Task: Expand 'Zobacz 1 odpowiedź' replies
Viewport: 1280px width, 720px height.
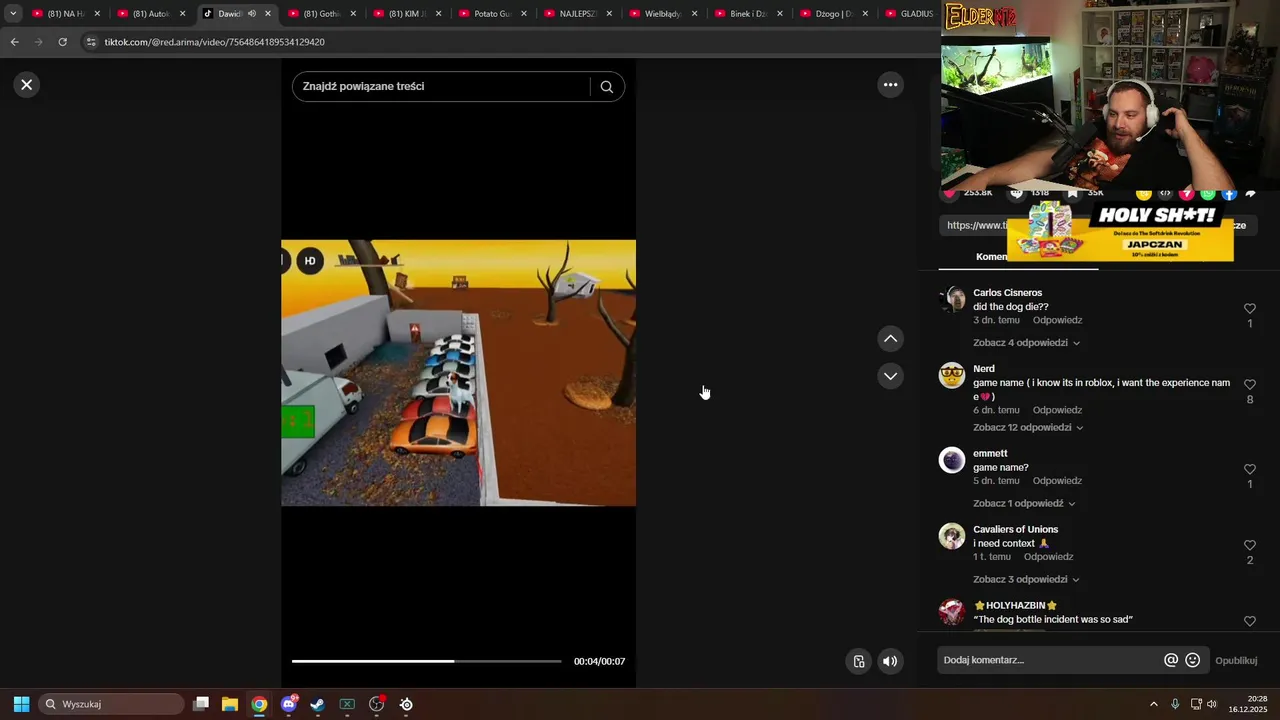Action: (x=1024, y=504)
